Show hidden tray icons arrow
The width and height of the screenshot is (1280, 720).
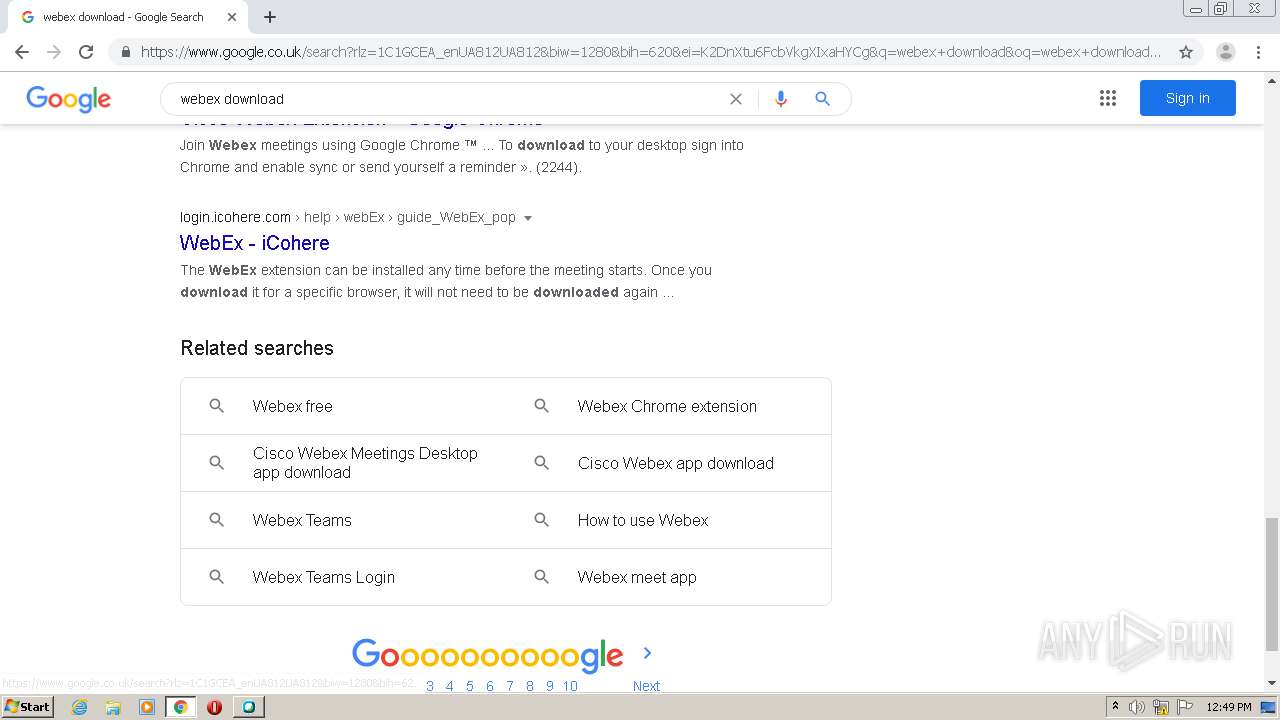click(1115, 707)
